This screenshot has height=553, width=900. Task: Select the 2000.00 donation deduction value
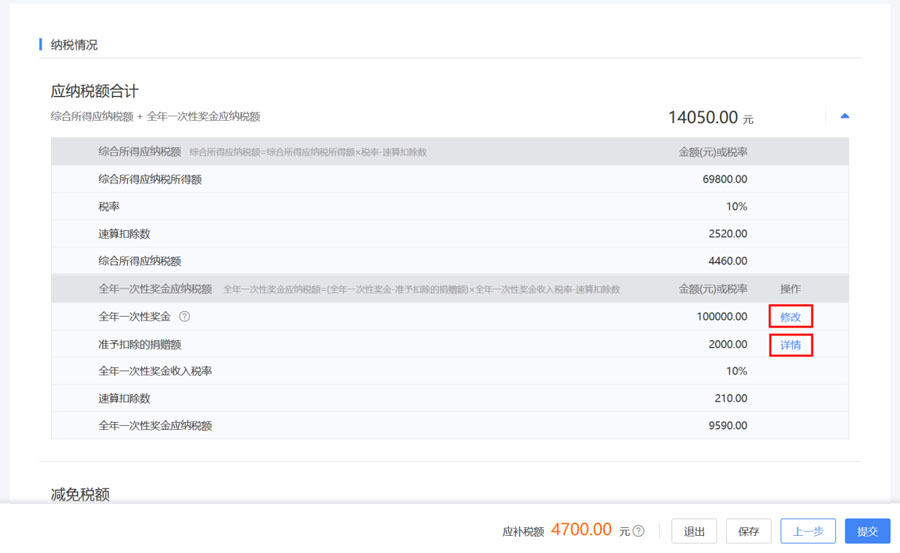[x=727, y=344]
